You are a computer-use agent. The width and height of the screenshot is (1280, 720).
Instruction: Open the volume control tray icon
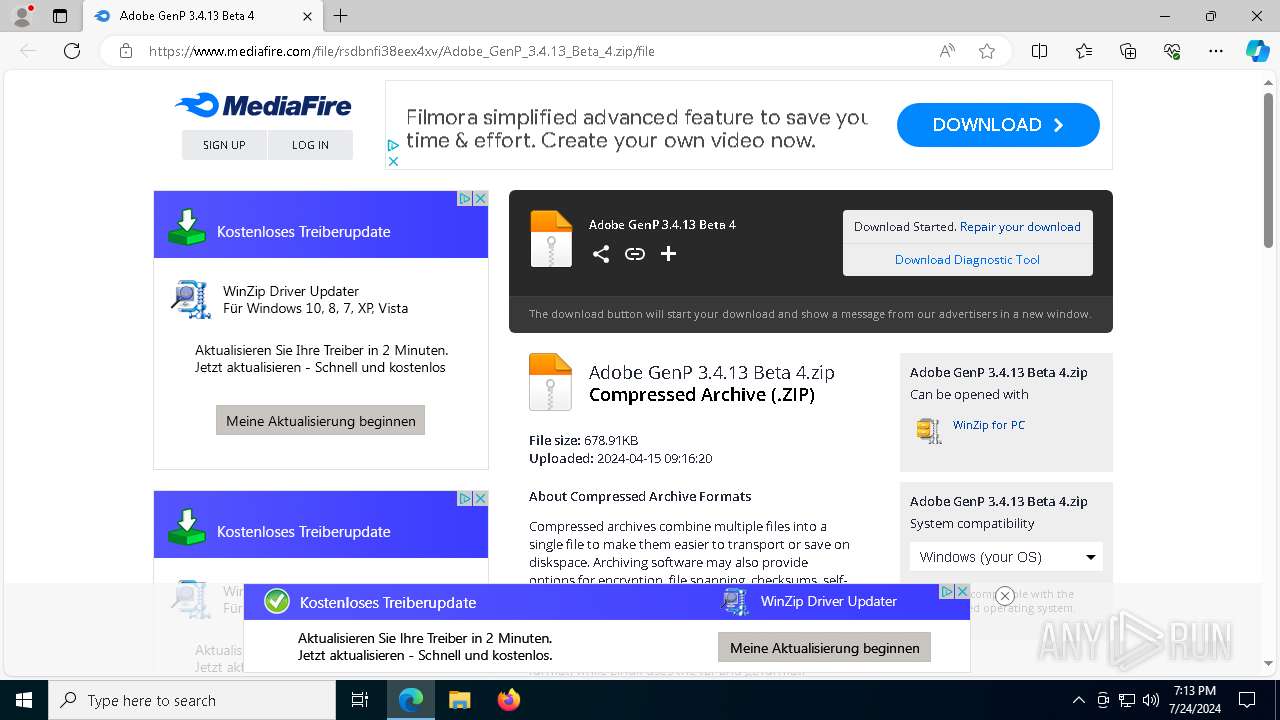1150,700
